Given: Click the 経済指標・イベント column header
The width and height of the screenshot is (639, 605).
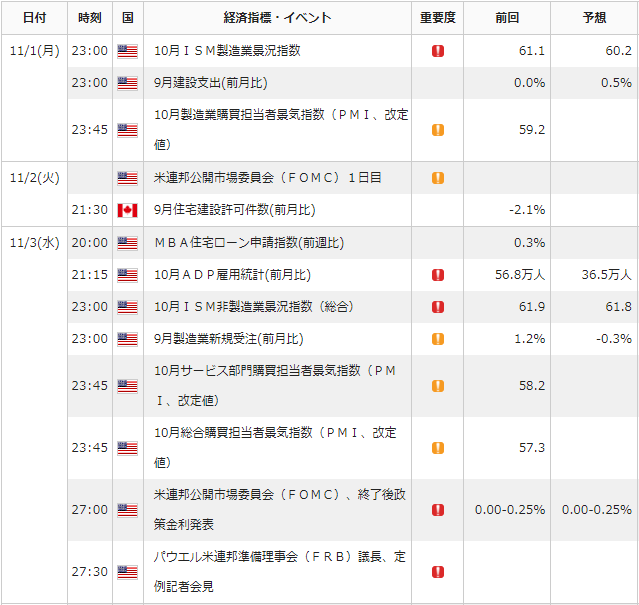Looking at the screenshot, I should coord(278,18).
